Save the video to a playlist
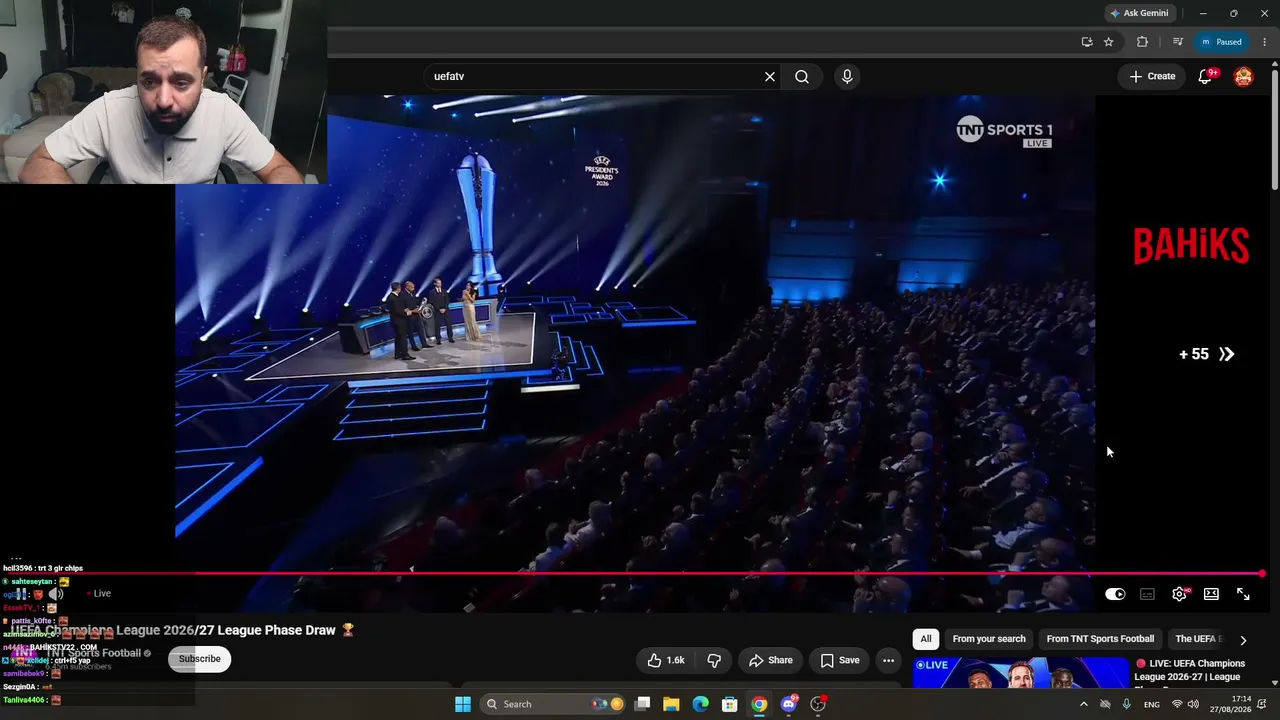Image resolution: width=1280 pixels, height=720 pixels. (x=839, y=660)
